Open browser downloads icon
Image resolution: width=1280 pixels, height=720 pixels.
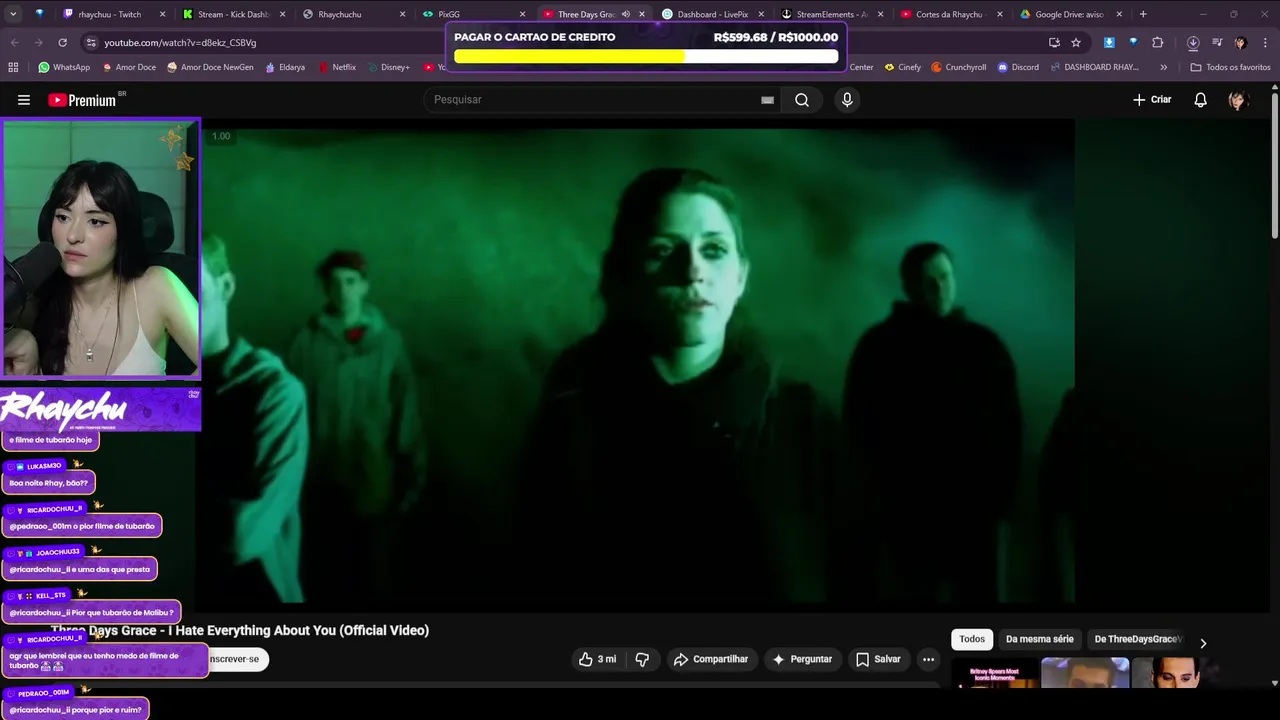click(1193, 43)
